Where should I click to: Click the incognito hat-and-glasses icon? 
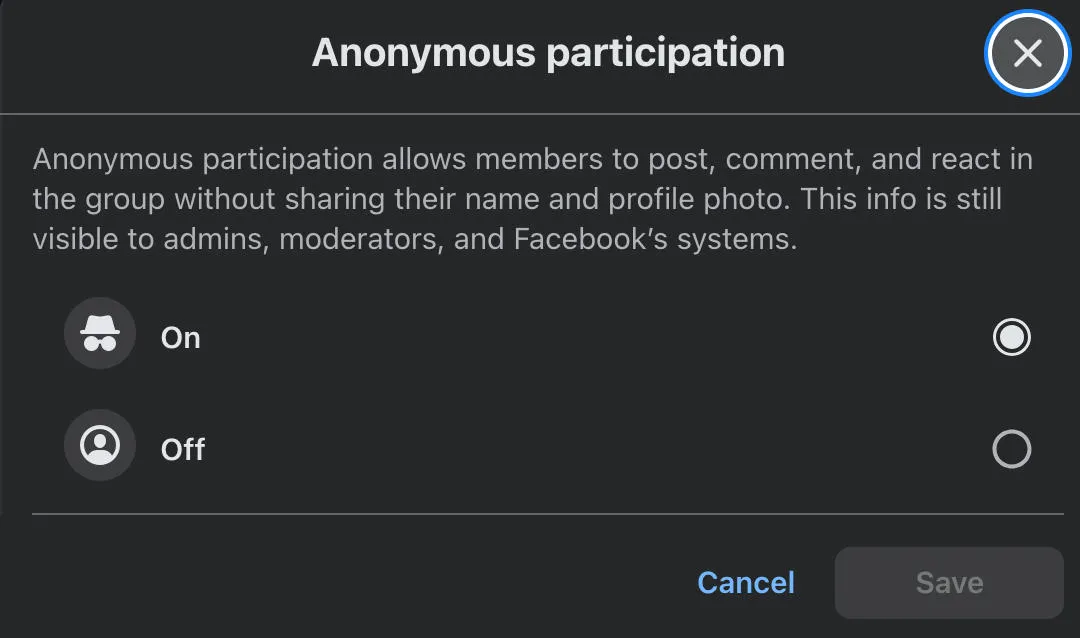(x=100, y=333)
